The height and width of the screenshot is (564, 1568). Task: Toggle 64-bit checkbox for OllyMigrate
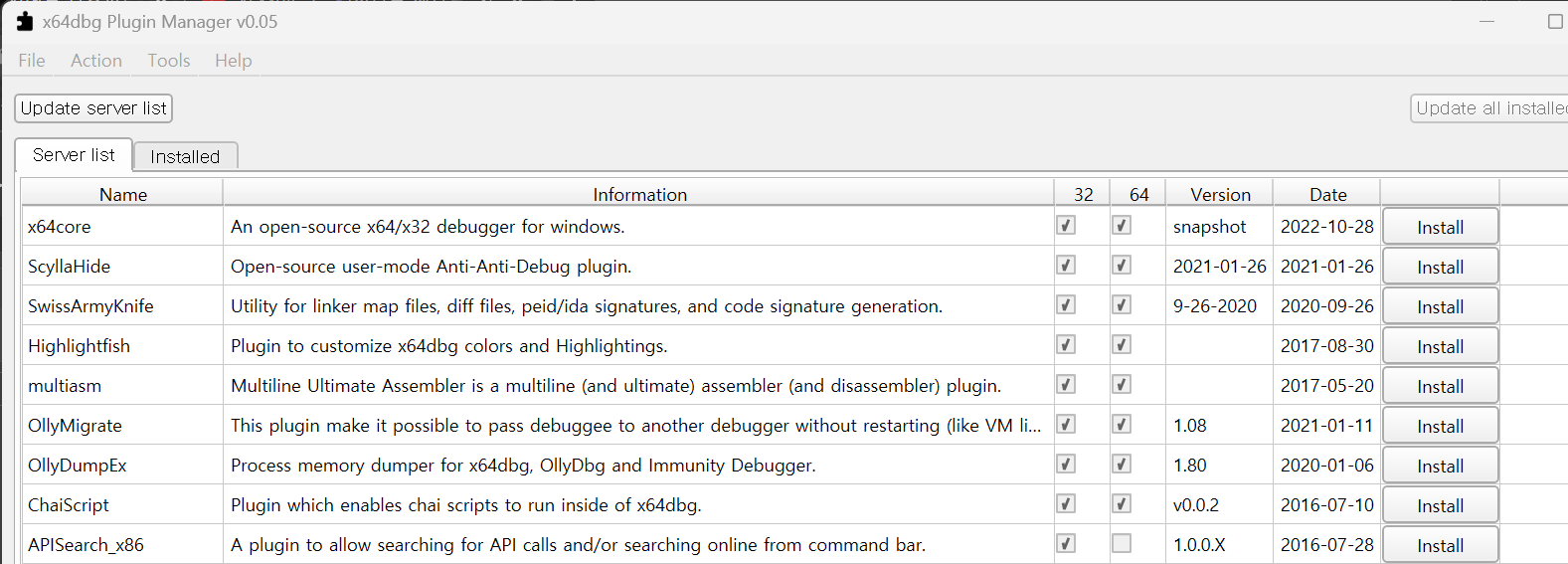click(x=1122, y=424)
